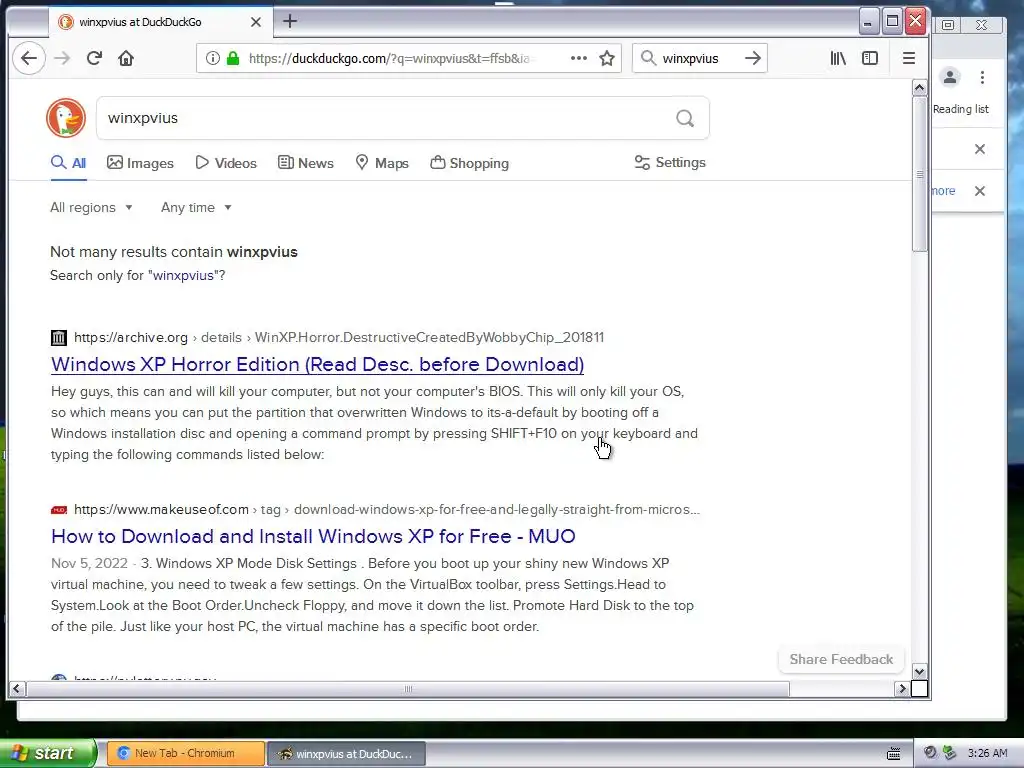Bookmark this page with the star icon
This screenshot has height=768, width=1024.
pyautogui.click(x=607, y=58)
